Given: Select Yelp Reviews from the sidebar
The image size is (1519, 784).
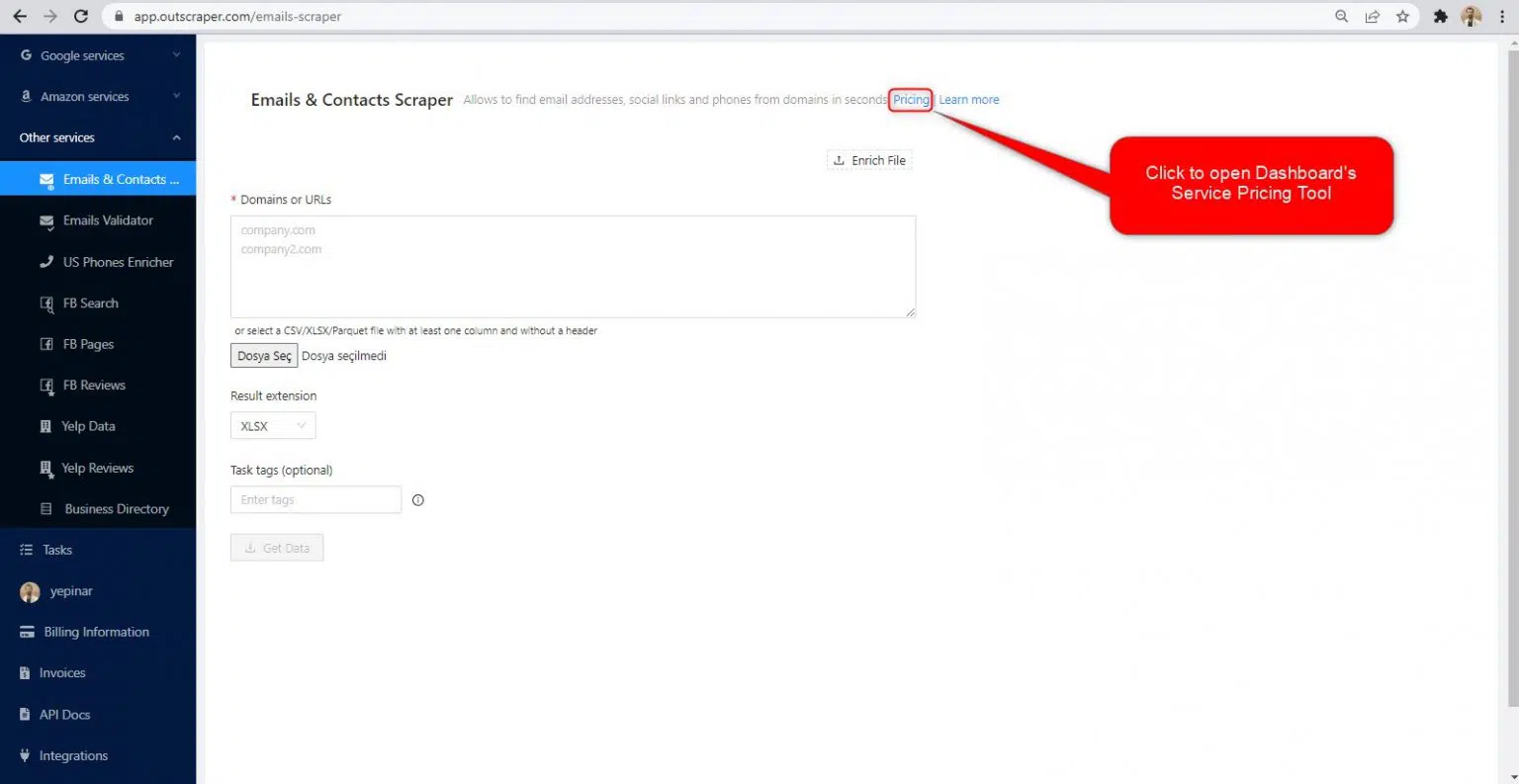Looking at the screenshot, I should pyautogui.click(x=97, y=468).
